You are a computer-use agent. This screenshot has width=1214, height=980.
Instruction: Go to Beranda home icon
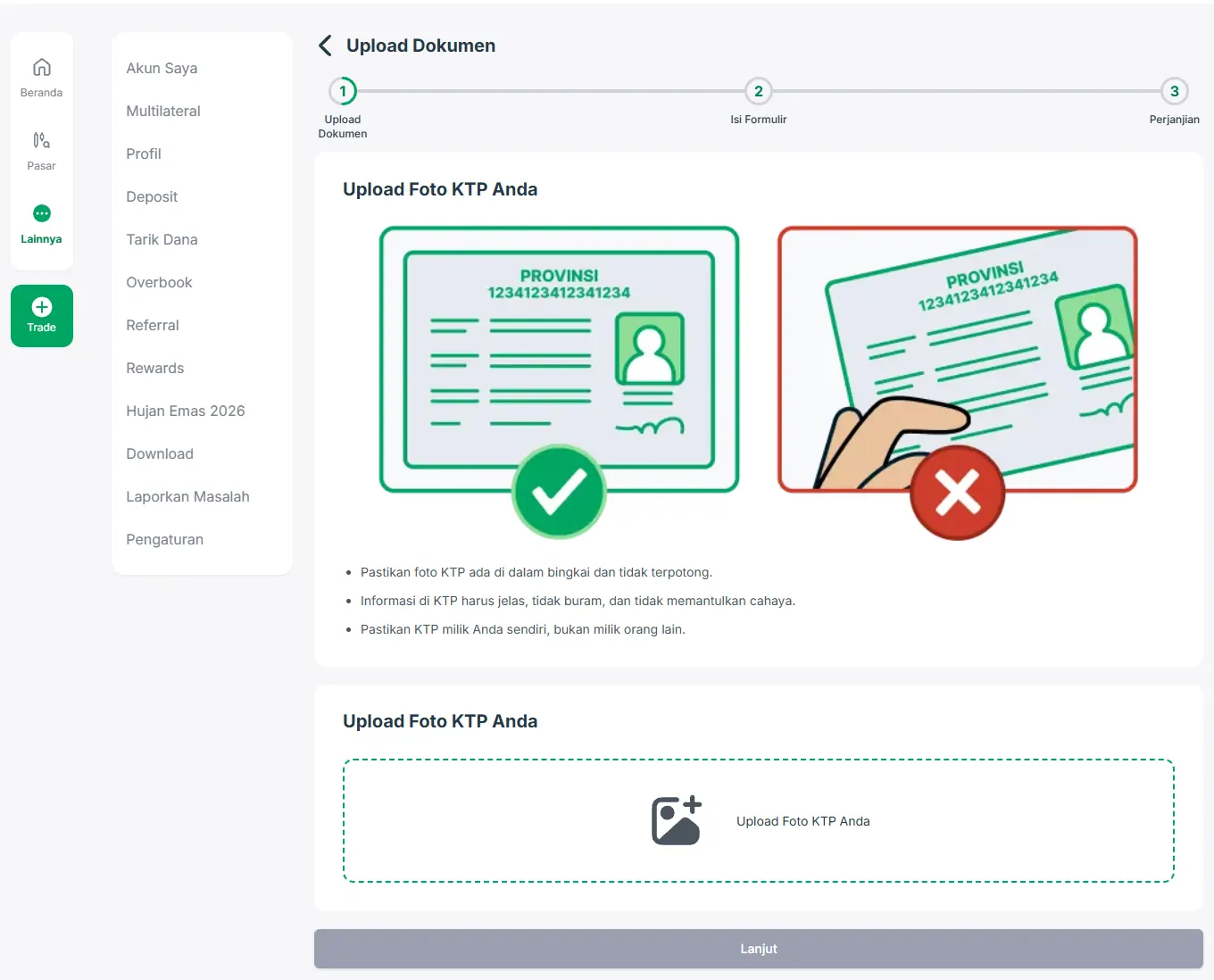41,68
